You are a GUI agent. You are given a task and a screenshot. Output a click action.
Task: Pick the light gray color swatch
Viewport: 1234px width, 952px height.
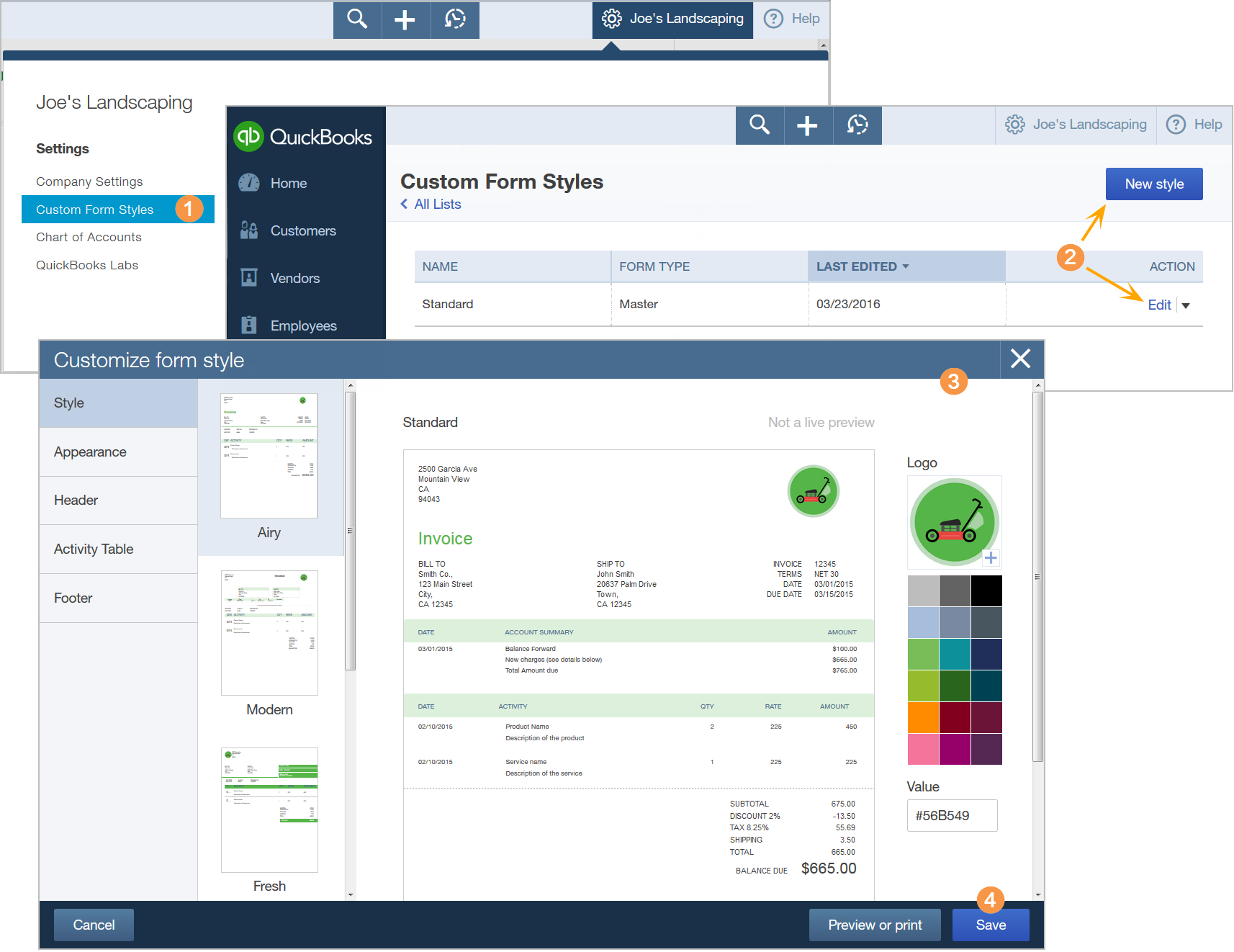click(923, 590)
